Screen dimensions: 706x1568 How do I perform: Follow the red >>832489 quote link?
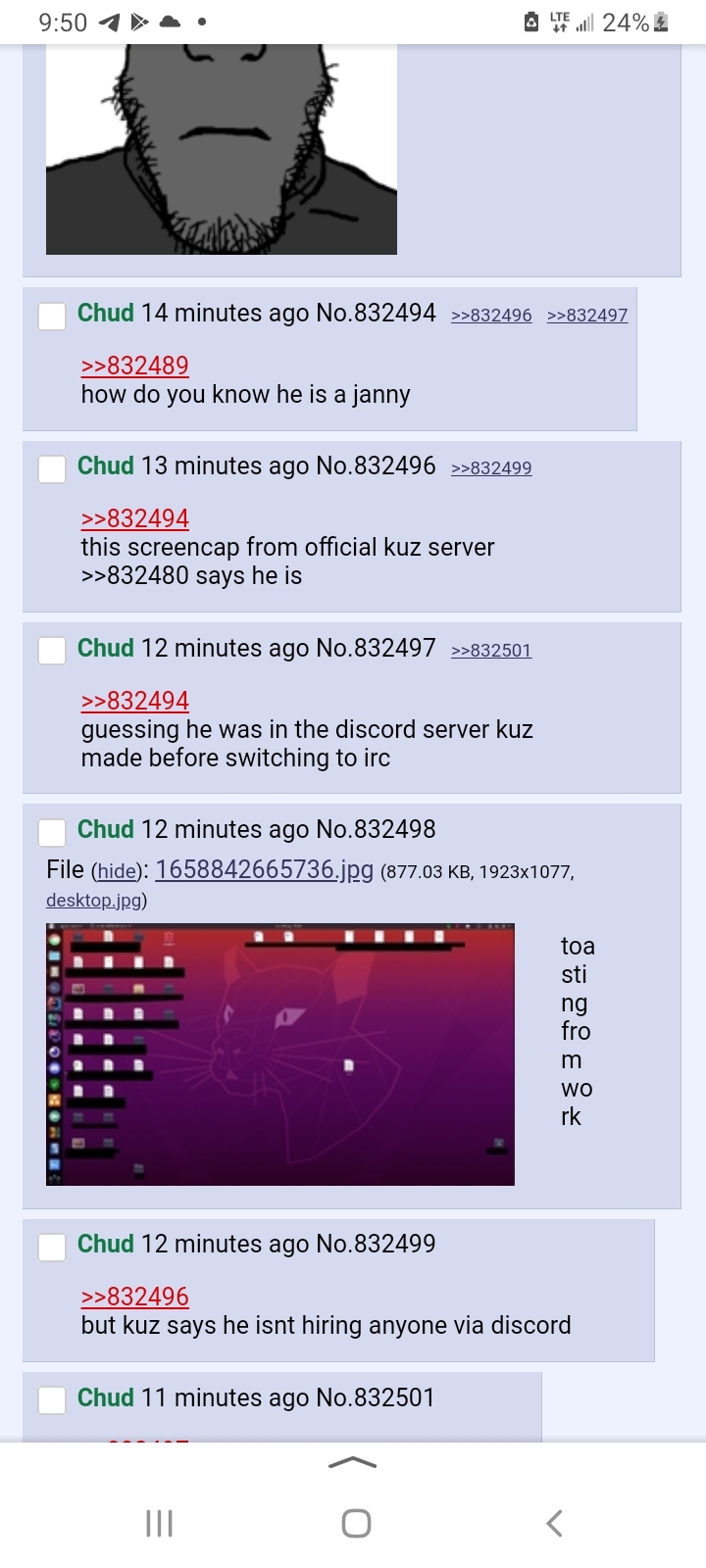pyautogui.click(x=135, y=366)
